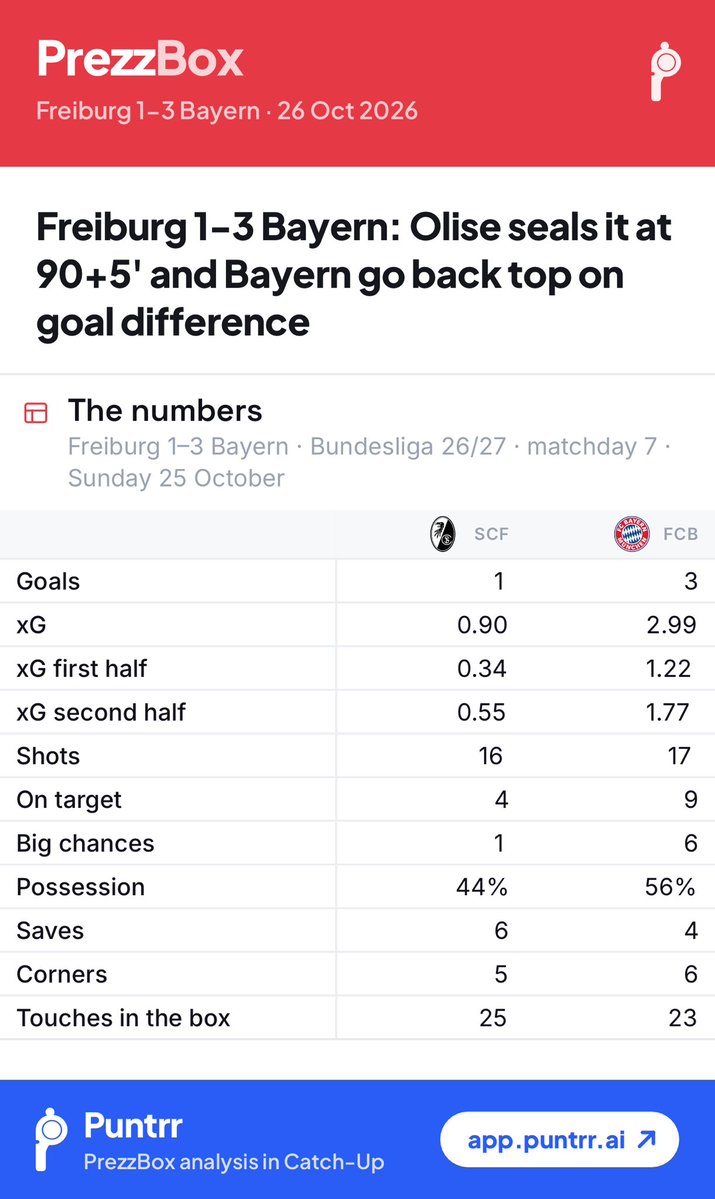Select the FCB column header
The image size is (715, 1199).
[681, 534]
